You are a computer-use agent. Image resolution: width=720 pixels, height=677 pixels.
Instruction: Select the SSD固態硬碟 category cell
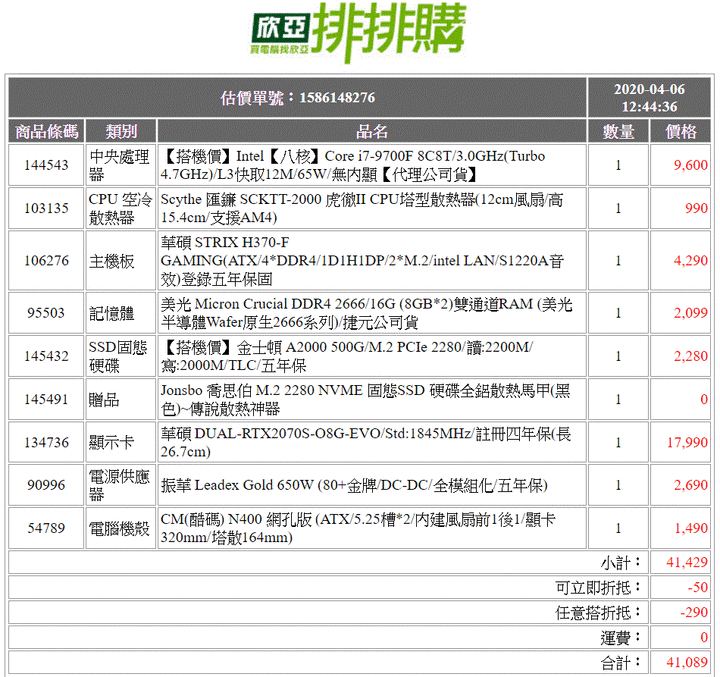click(121, 356)
